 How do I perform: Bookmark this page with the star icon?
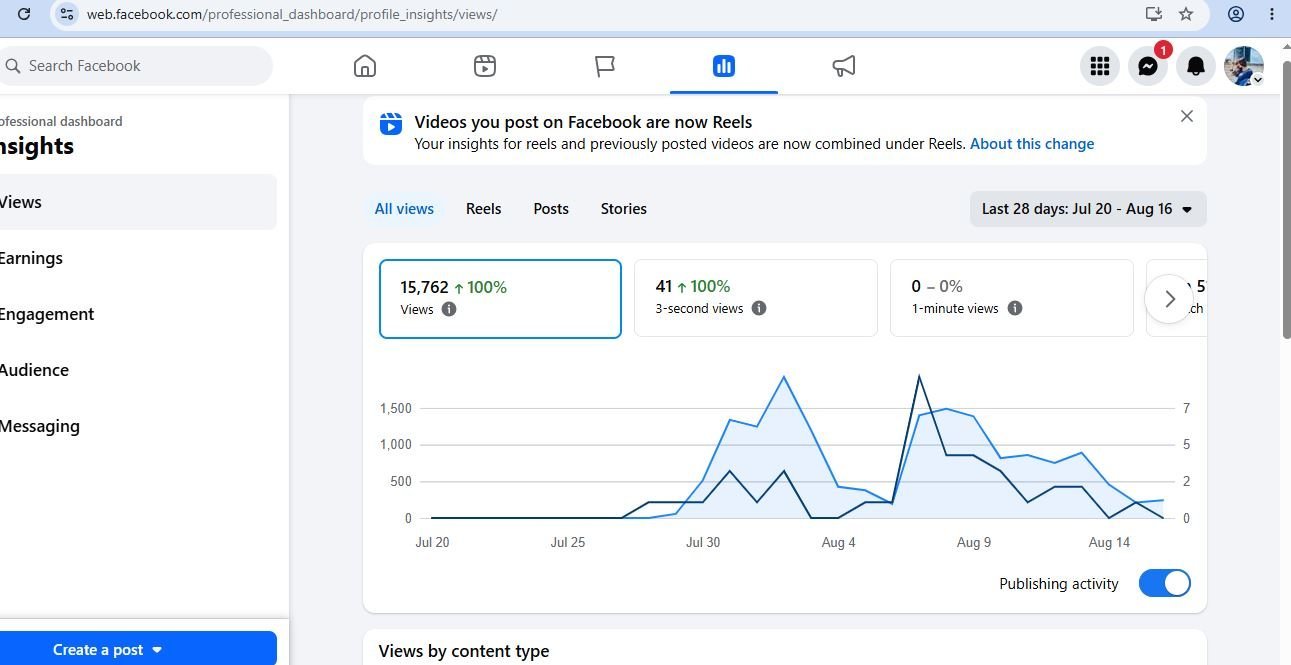click(x=1186, y=14)
